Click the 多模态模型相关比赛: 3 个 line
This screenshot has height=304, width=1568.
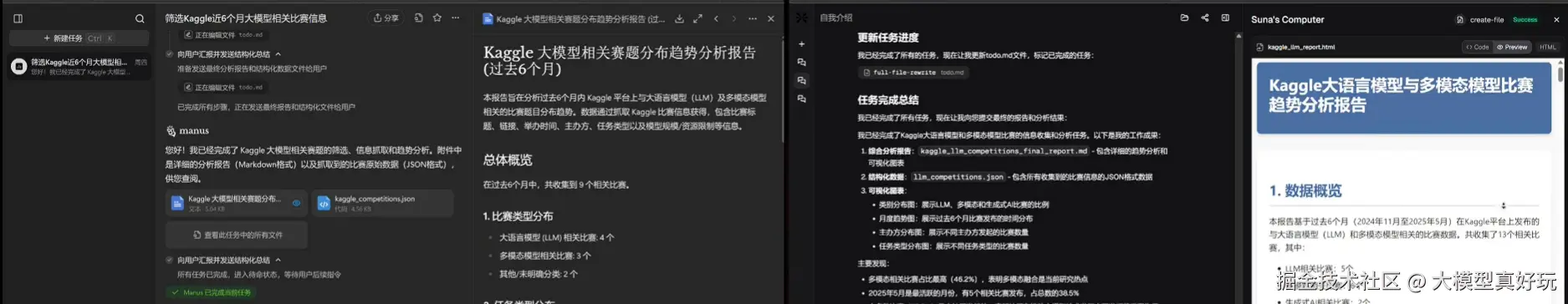545,256
